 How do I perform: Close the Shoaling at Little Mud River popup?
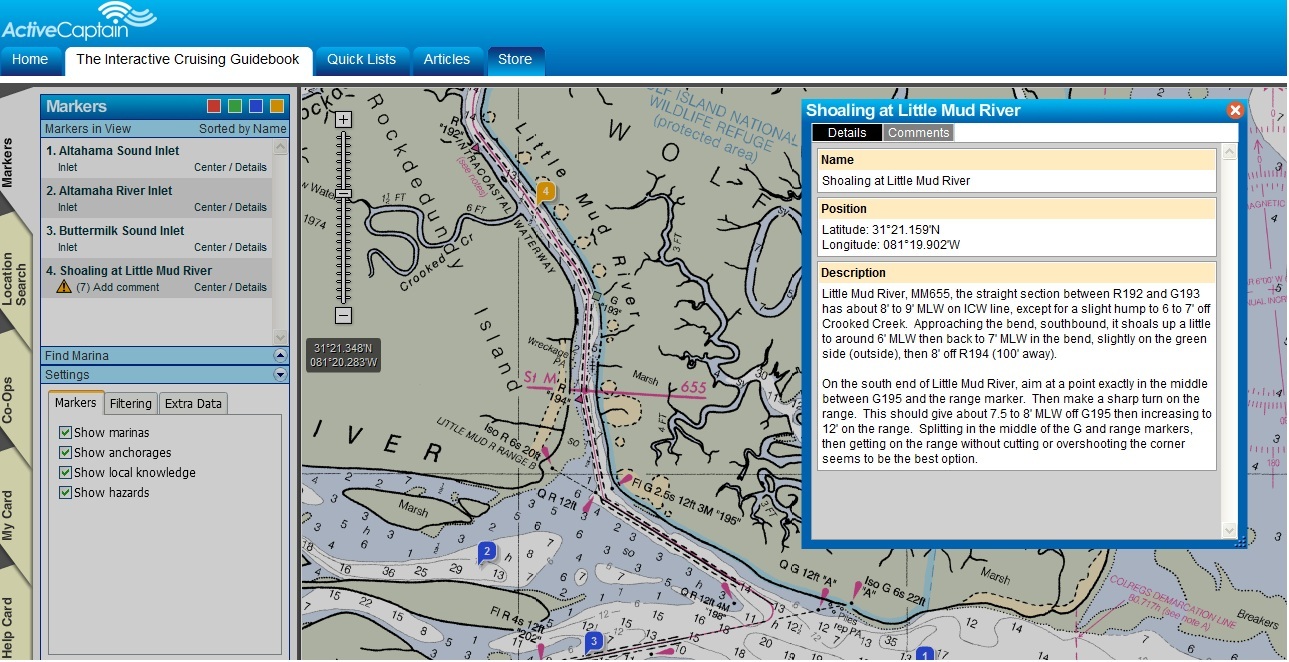(x=1235, y=111)
